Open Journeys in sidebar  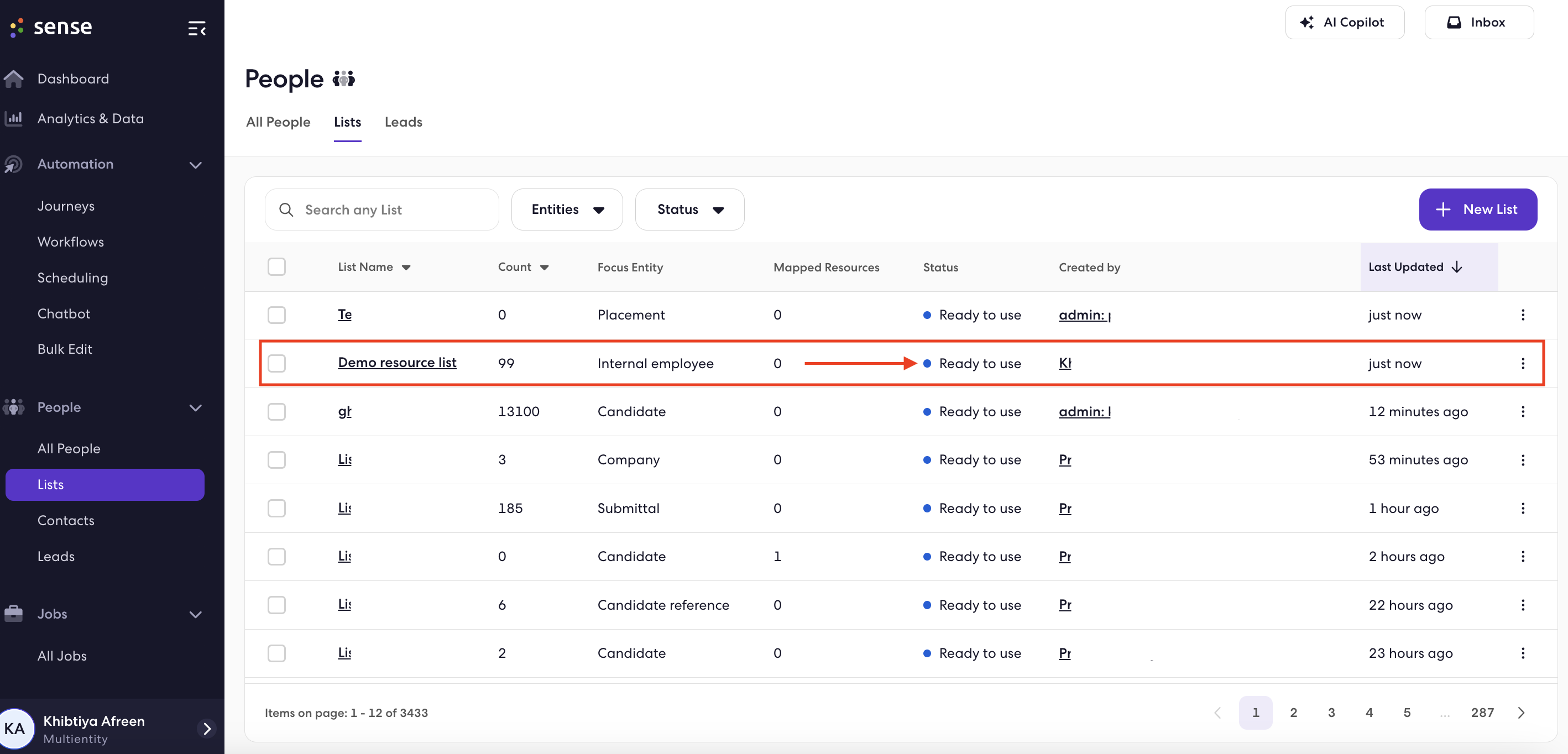[66, 206]
